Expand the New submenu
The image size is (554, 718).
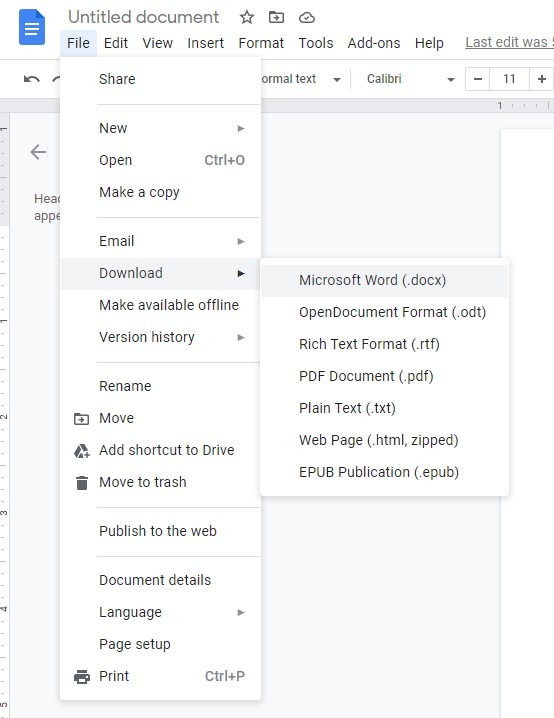pyautogui.click(x=161, y=128)
